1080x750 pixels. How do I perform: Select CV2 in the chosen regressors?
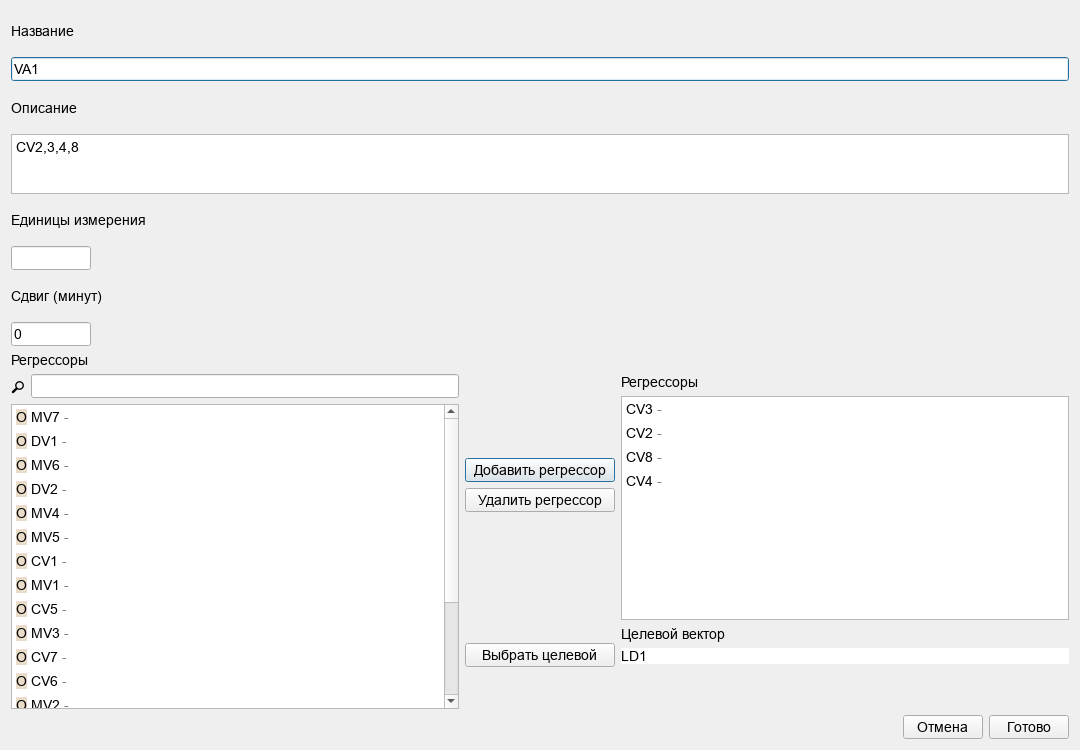tap(845, 433)
